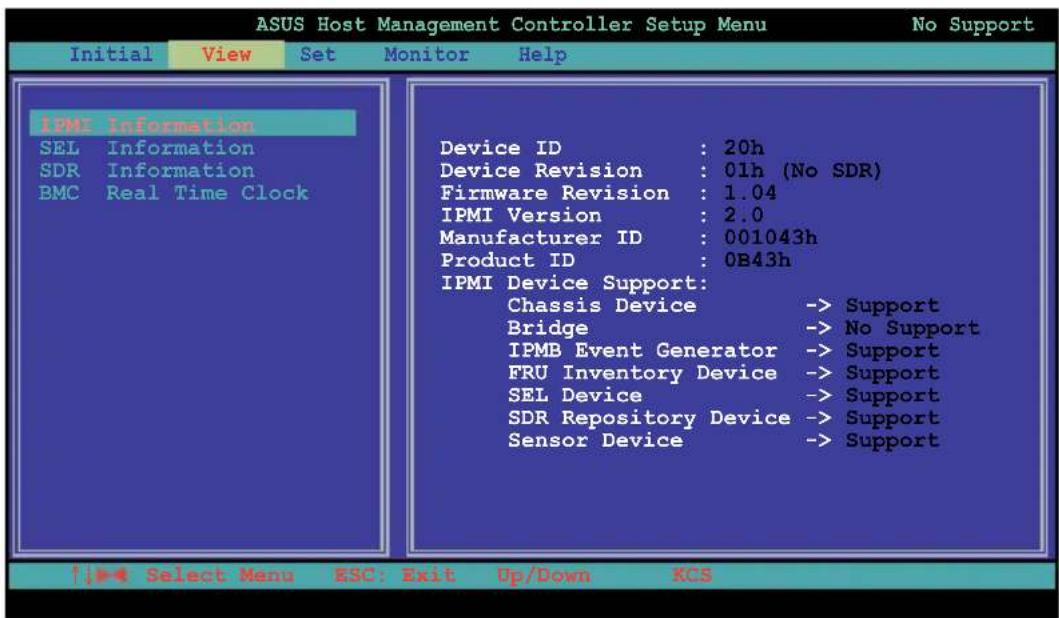The height and width of the screenshot is (618, 1059).
Task: Click the IPMI Version 2.0 value
Action: (744, 215)
